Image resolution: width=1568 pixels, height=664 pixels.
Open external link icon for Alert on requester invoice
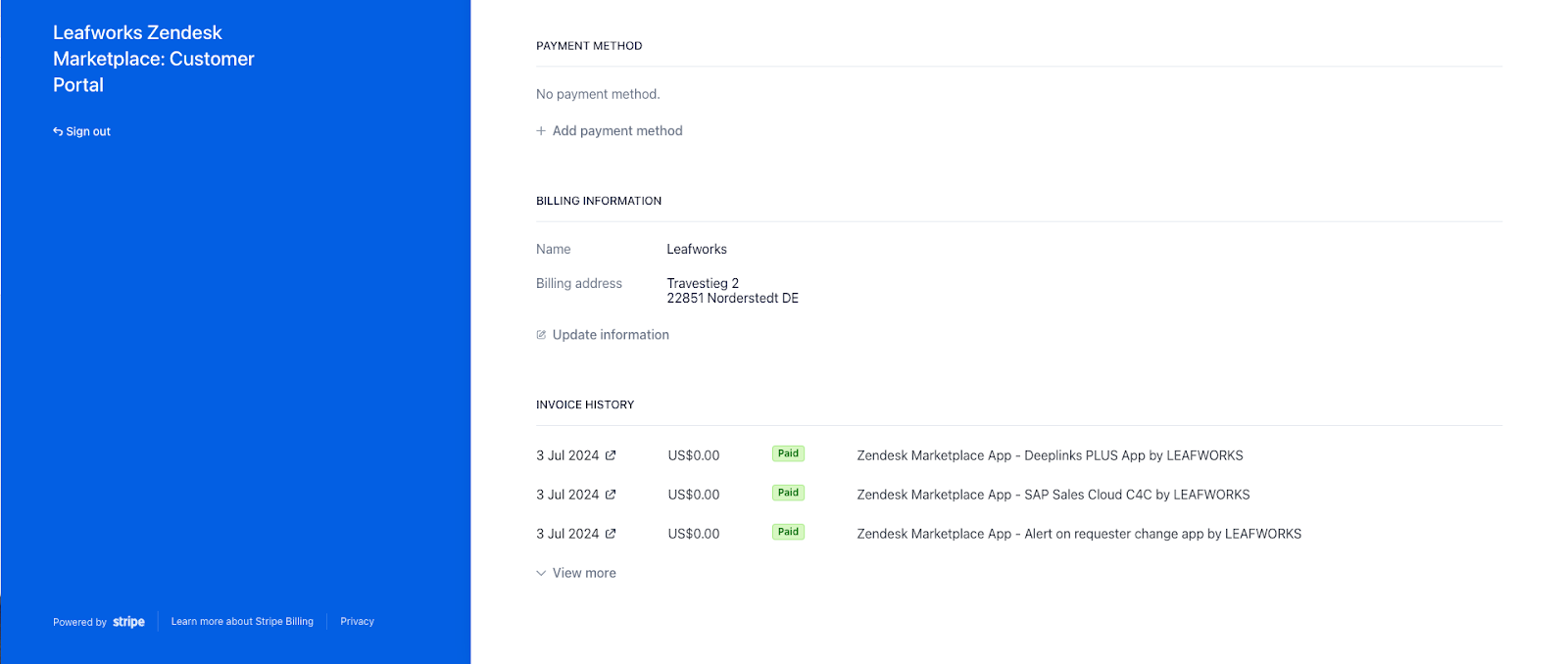(x=611, y=534)
